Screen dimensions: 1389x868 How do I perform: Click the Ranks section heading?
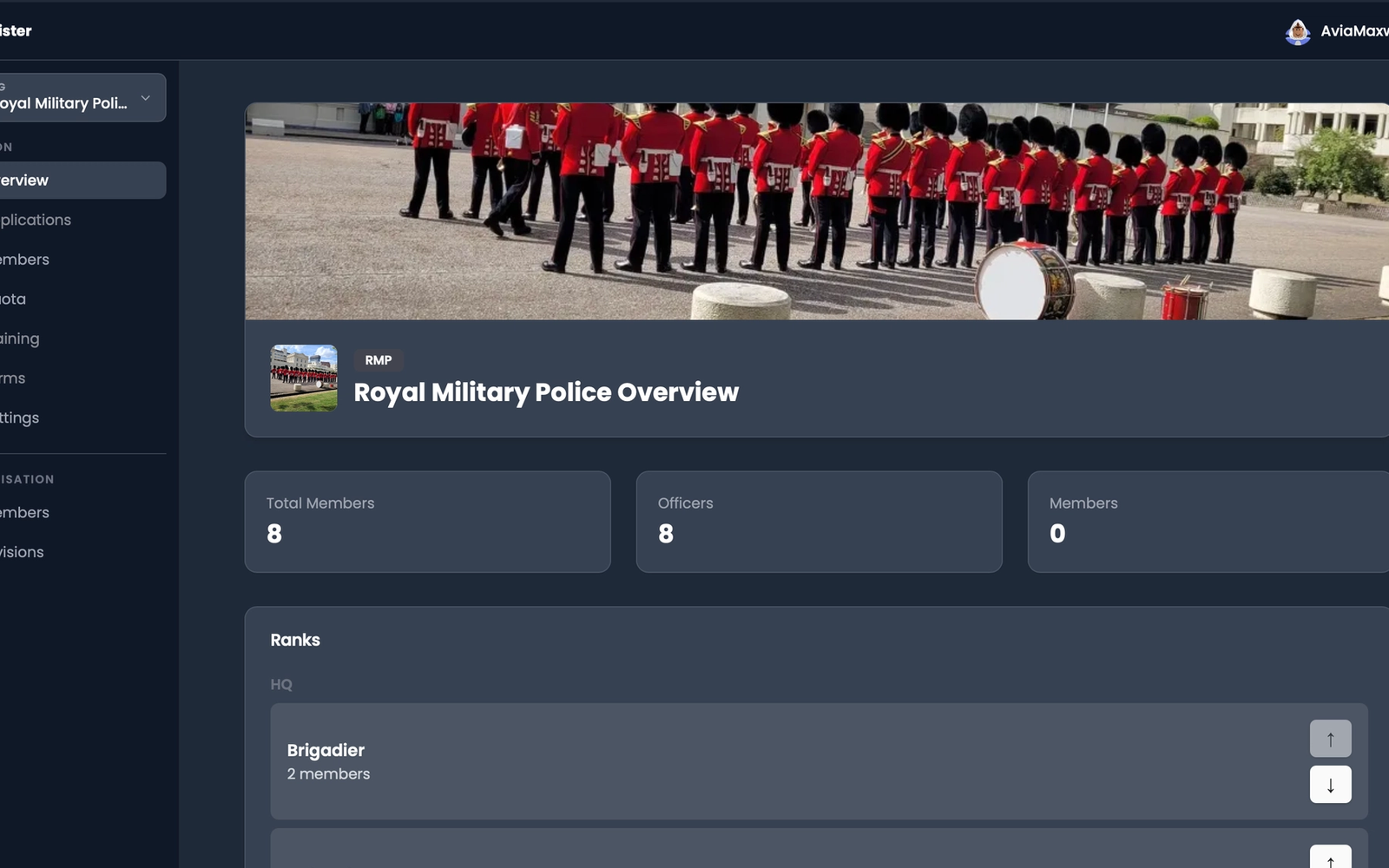tap(295, 641)
